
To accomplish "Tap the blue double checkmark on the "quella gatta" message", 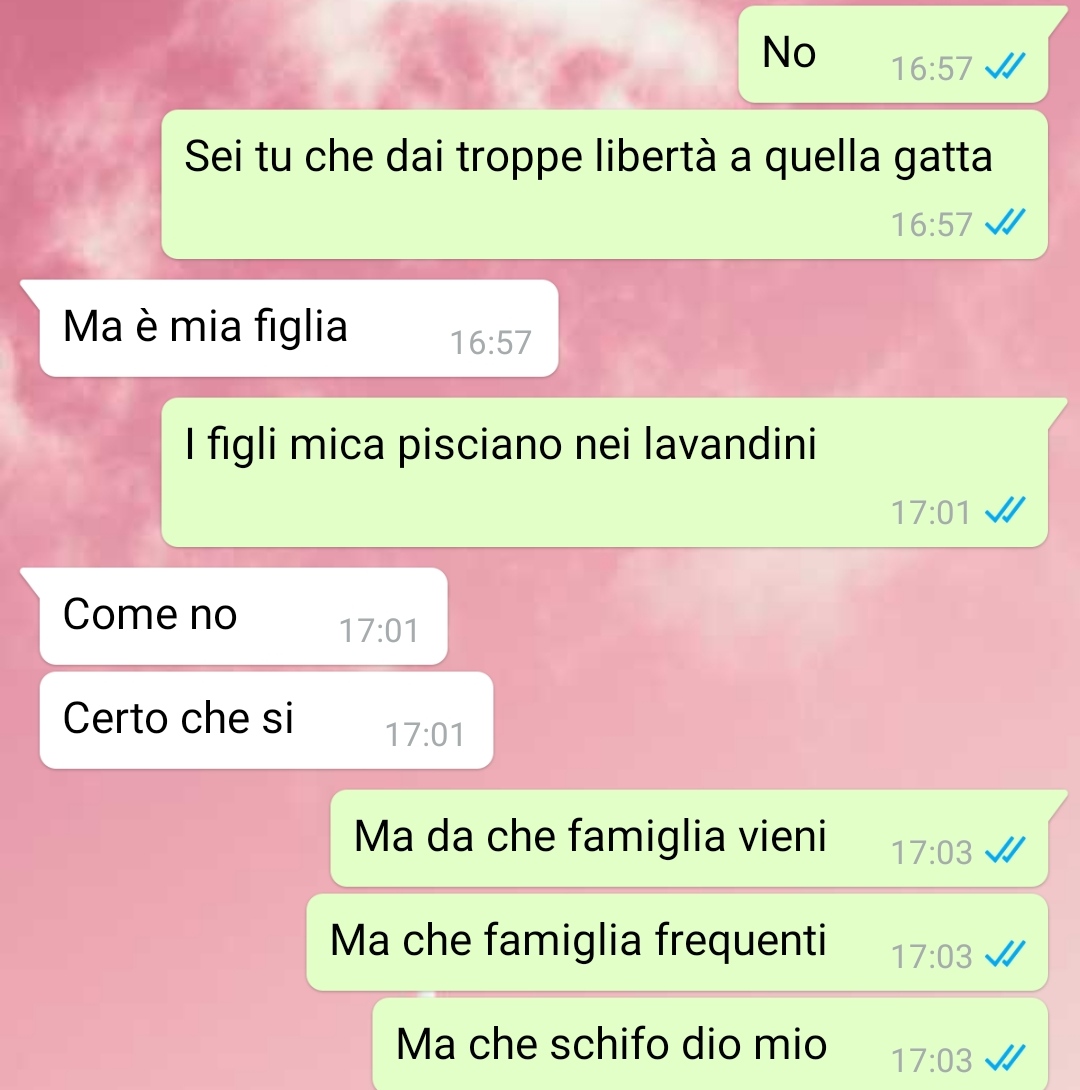I will point(1005,223).
